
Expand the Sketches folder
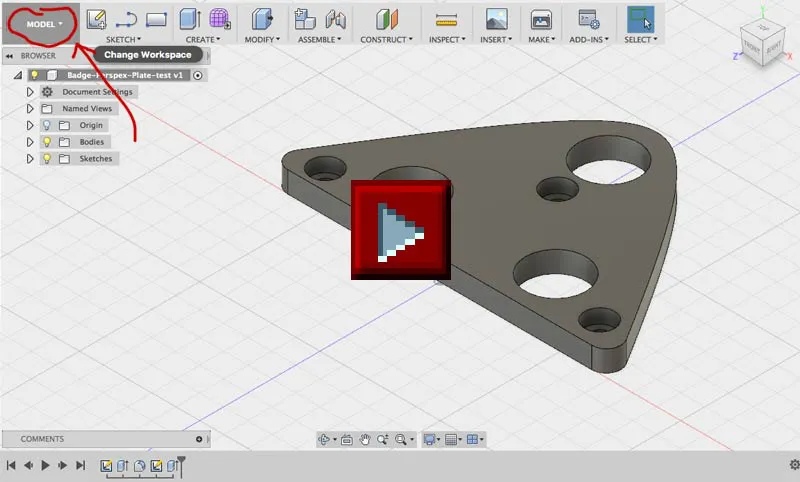click(x=30, y=159)
